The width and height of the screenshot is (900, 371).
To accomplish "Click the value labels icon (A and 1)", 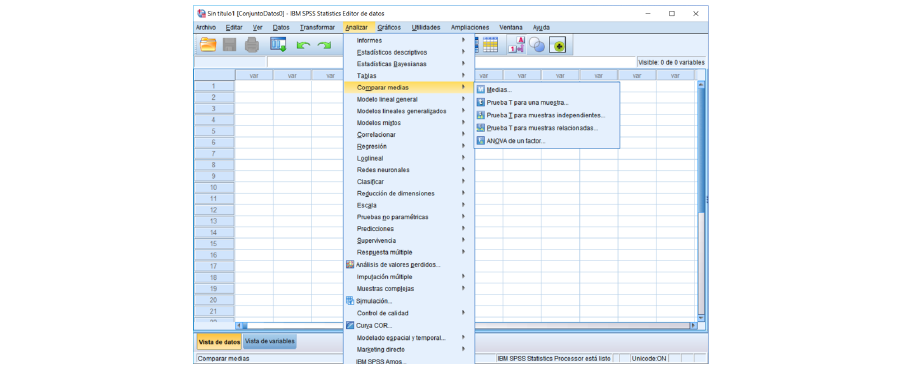I will pos(517,45).
